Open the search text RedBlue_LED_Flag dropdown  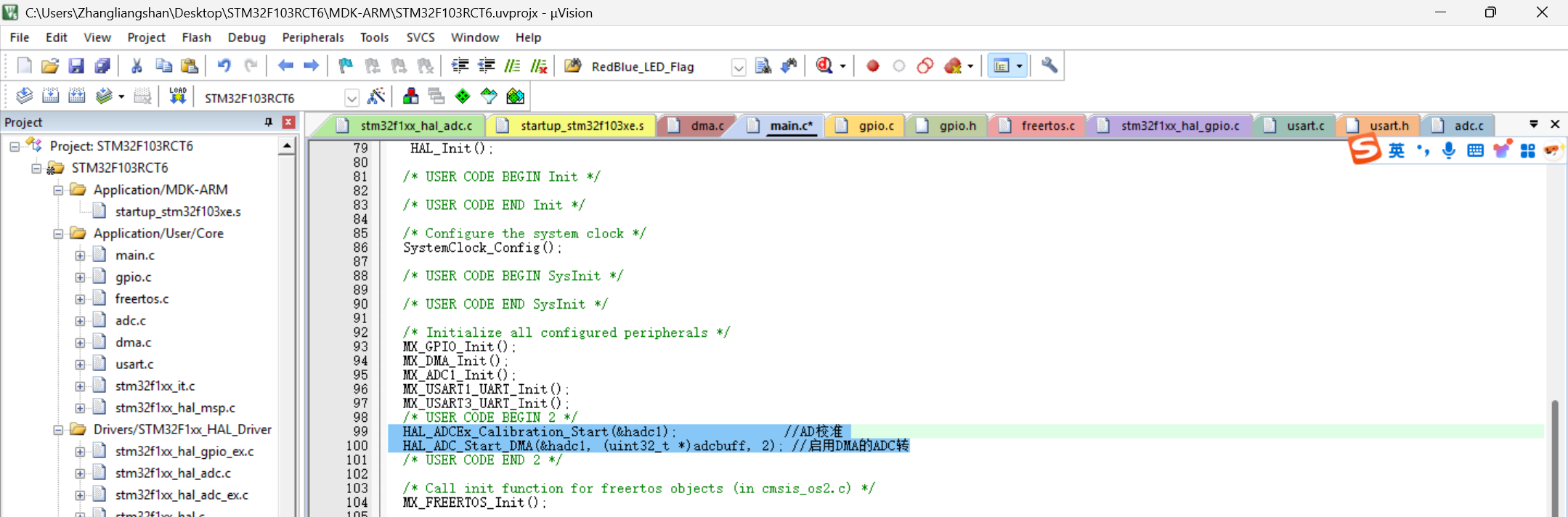(x=739, y=68)
